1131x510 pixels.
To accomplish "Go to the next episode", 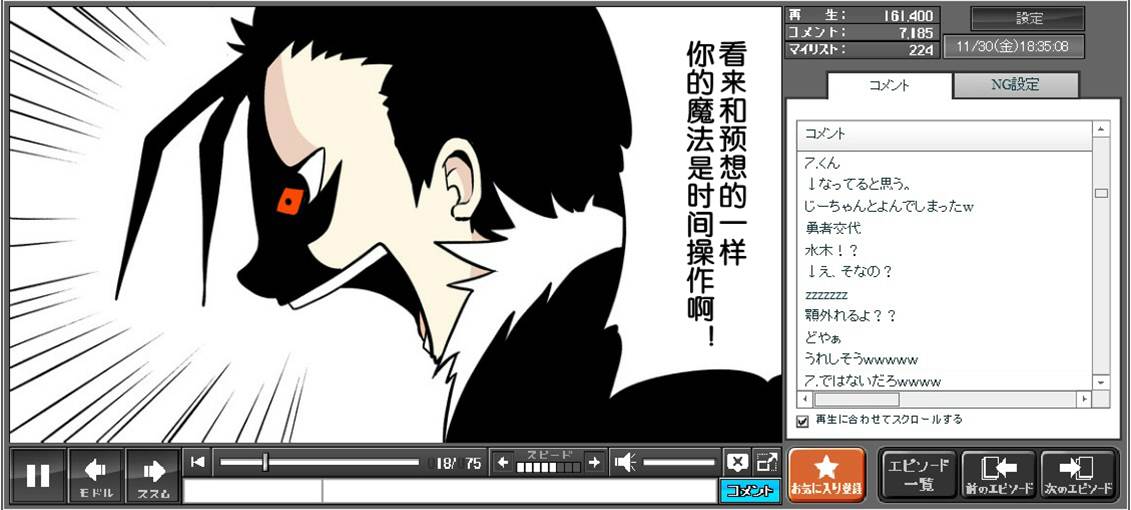I will [x=1078, y=474].
